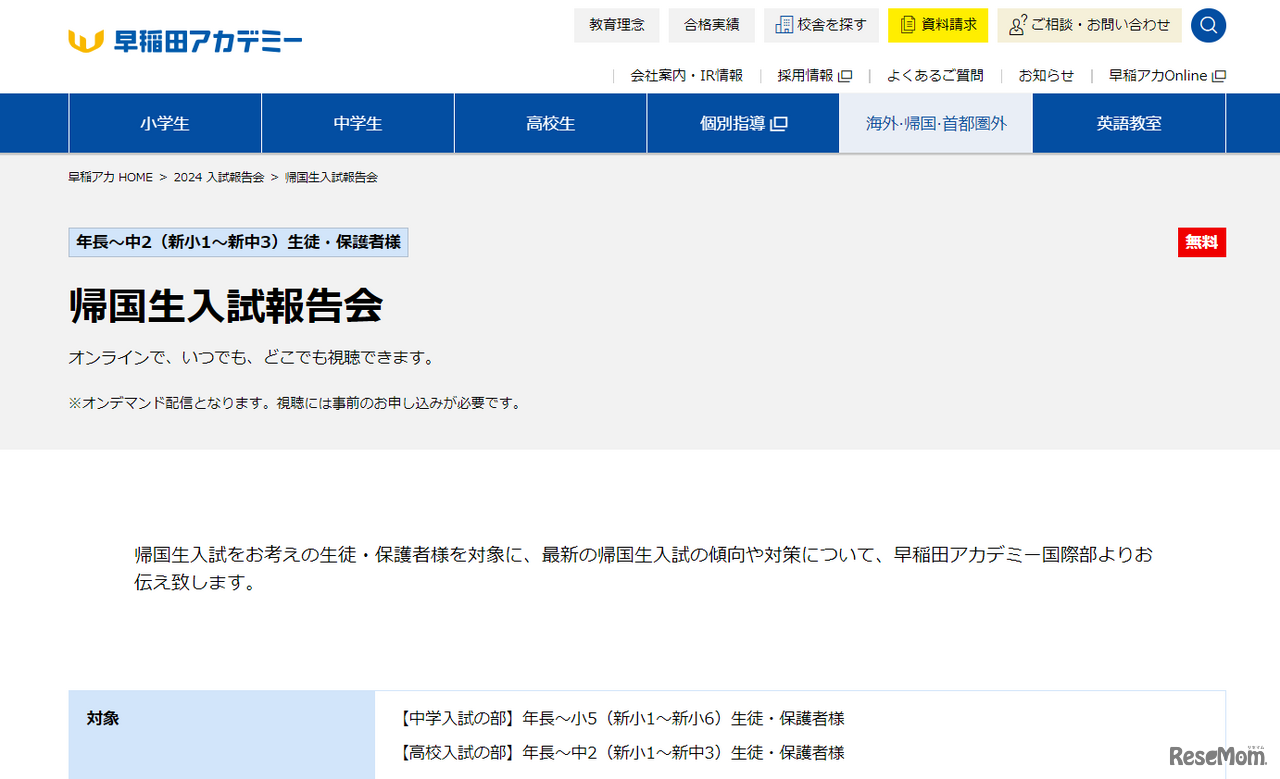Open search with the magnifier icon
Viewport: 1280px width, 779px height.
[x=1208, y=25]
